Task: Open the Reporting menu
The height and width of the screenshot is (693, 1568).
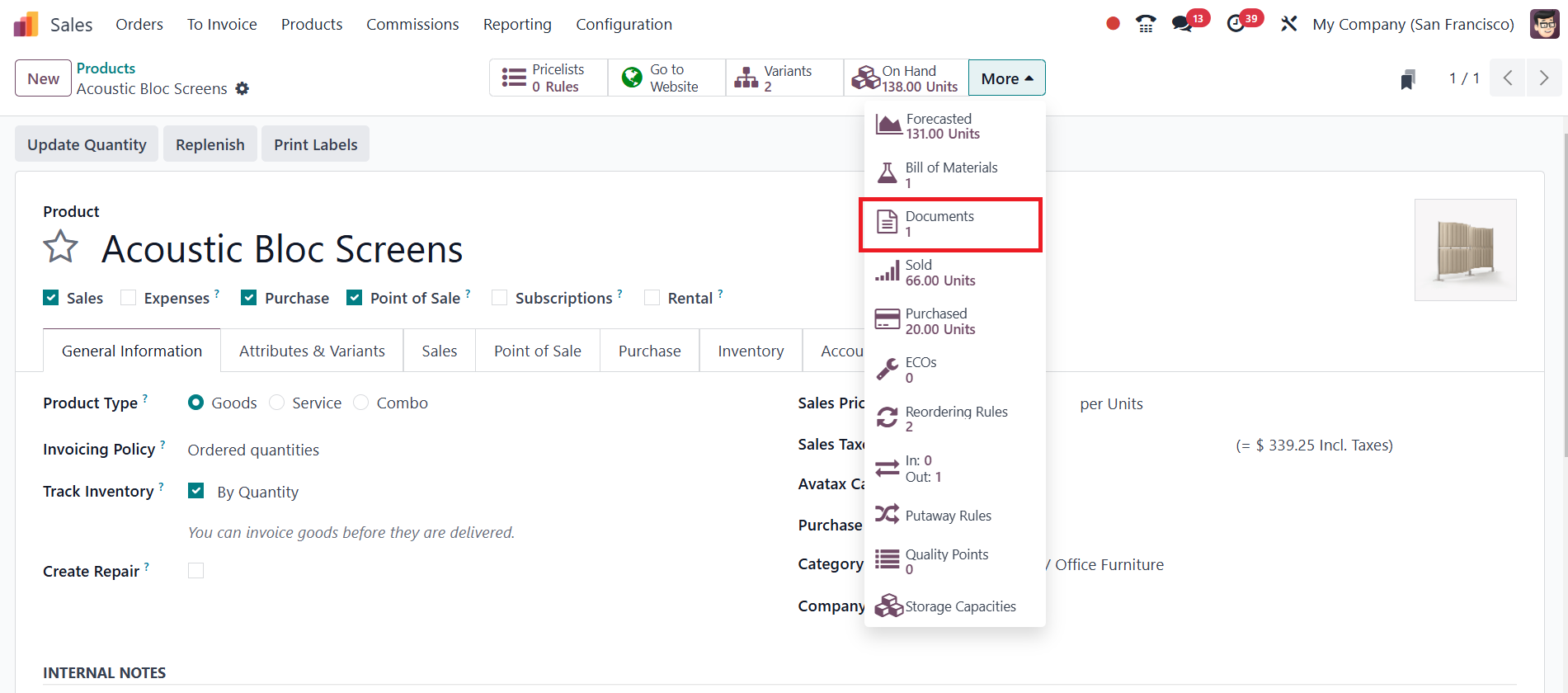Action: 517,25
